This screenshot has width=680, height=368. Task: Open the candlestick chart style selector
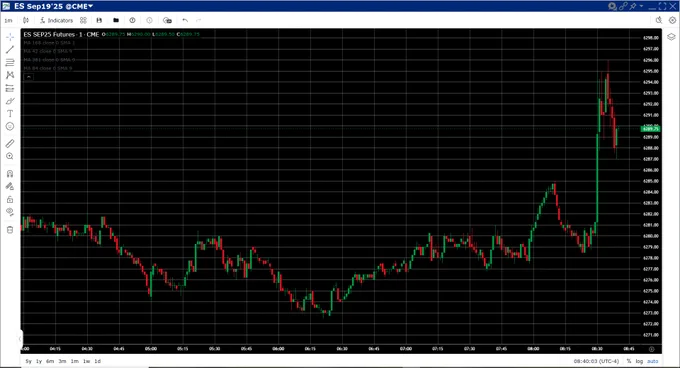(x=26, y=20)
